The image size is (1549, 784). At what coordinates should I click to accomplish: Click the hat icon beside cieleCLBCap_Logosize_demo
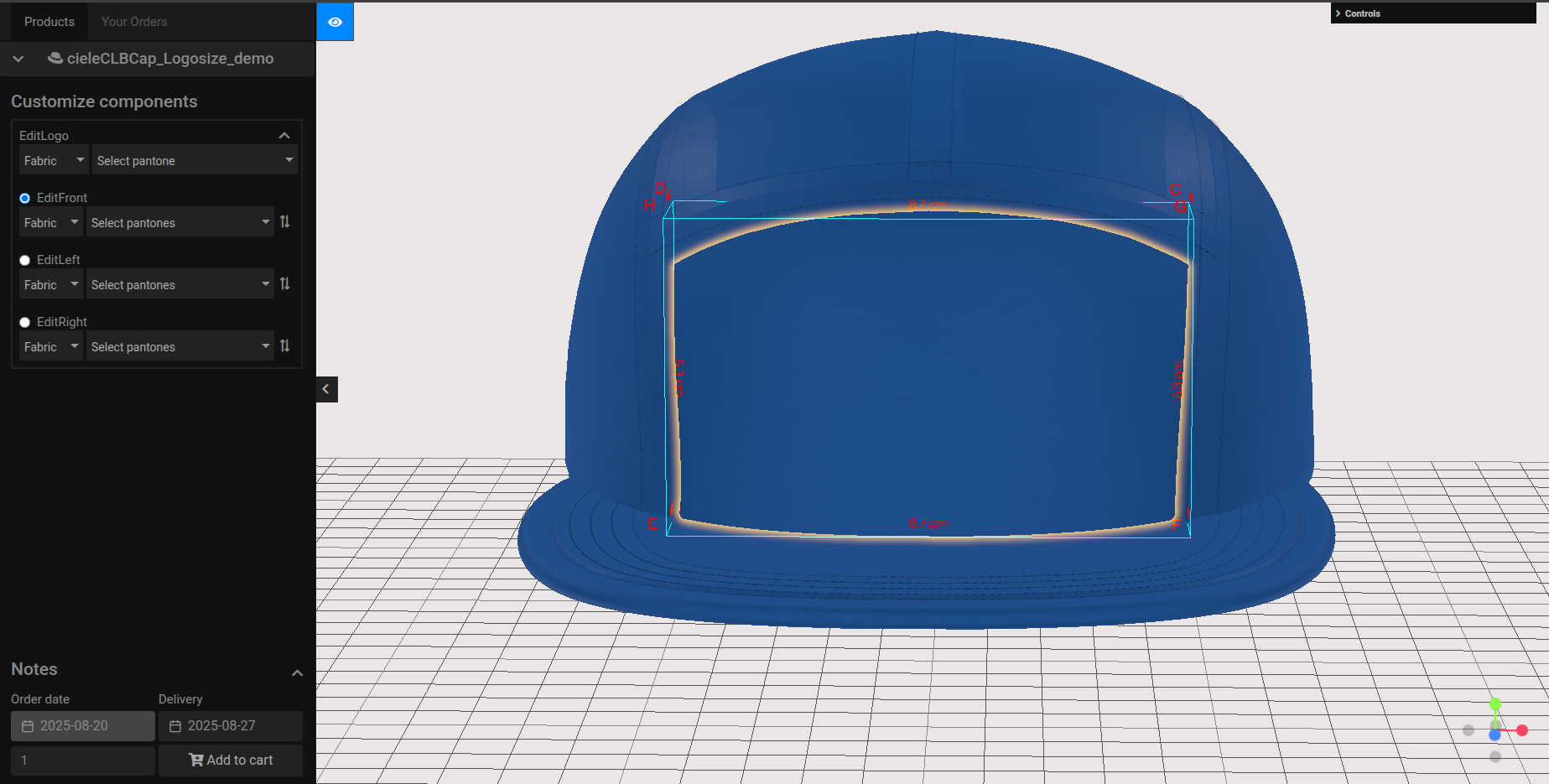point(55,58)
